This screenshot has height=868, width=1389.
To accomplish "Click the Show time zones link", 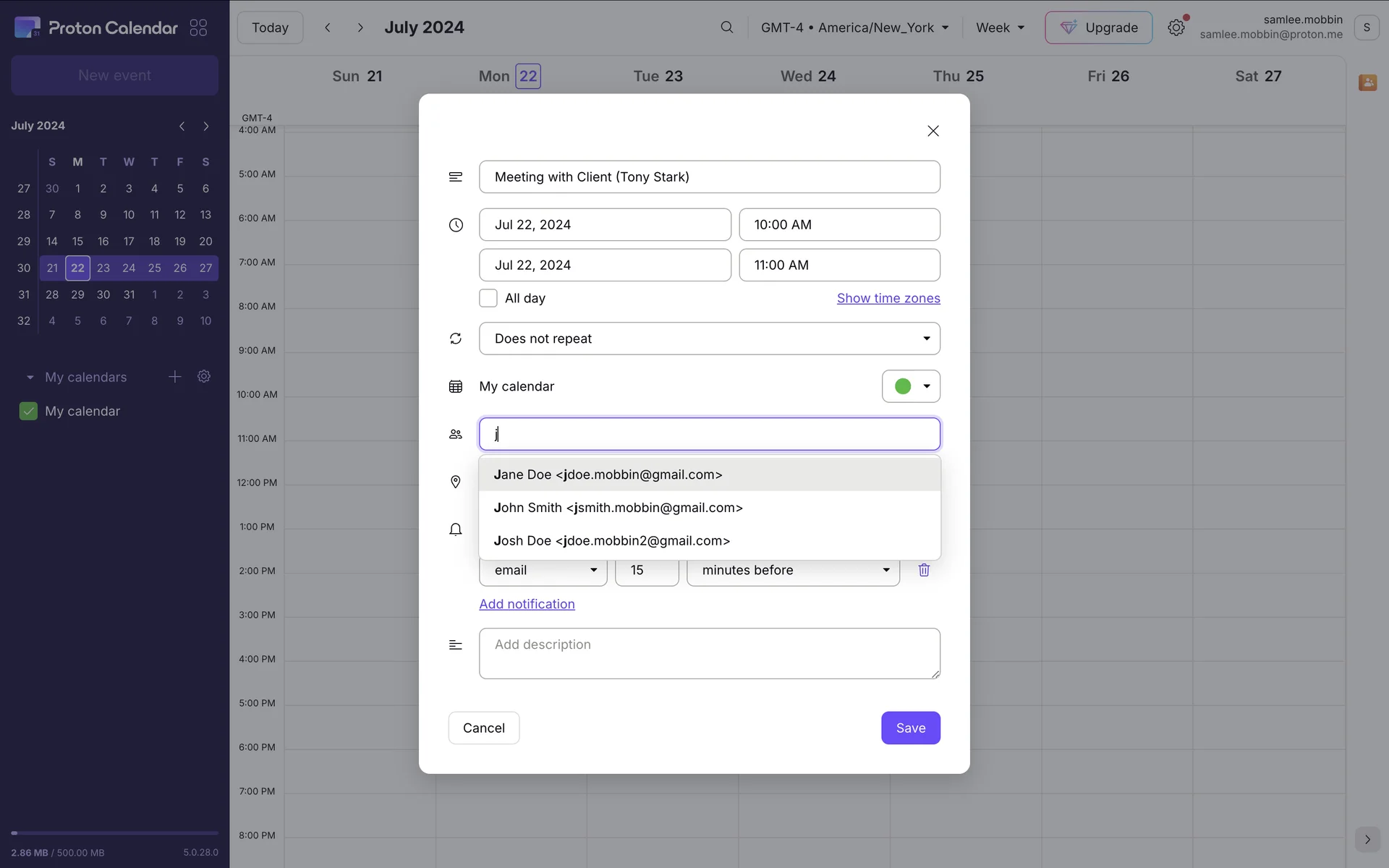I will coord(888,298).
